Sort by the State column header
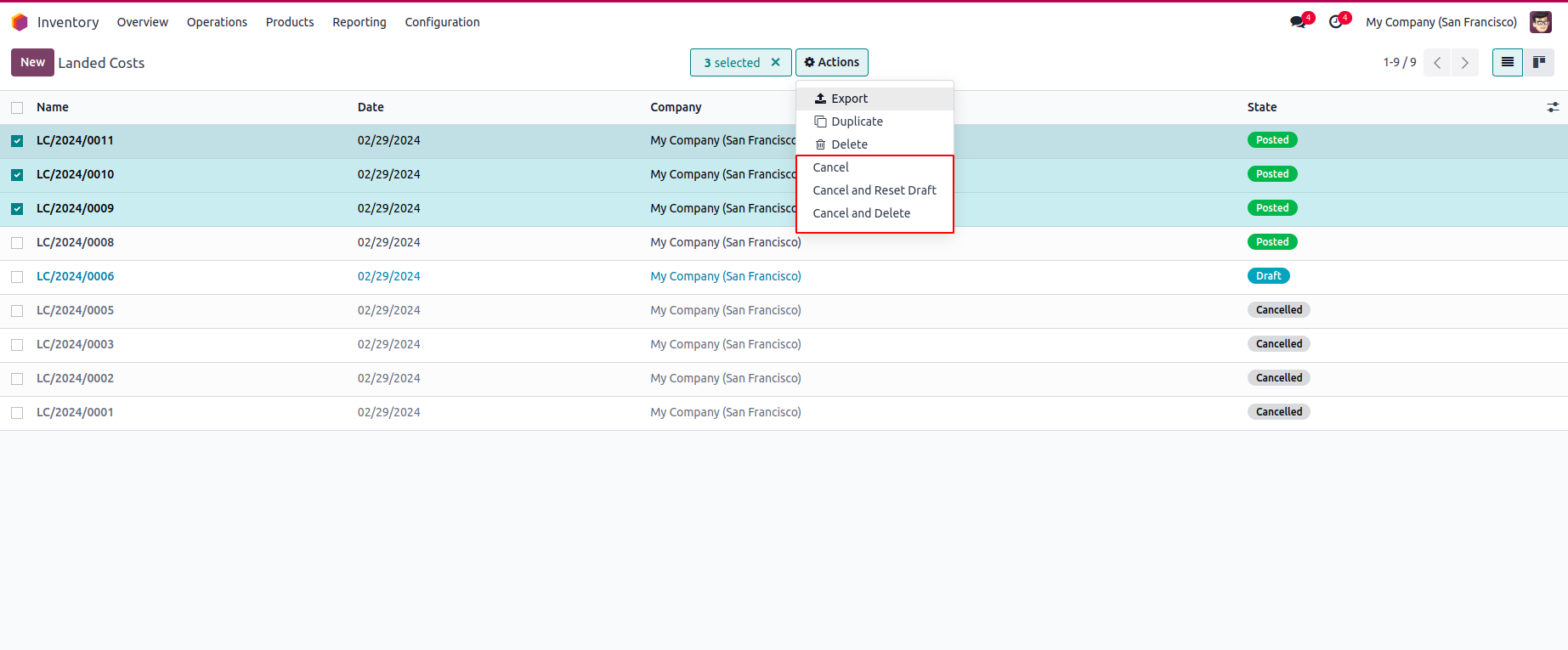This screenshot has width=1568, height=650. 1262,107
